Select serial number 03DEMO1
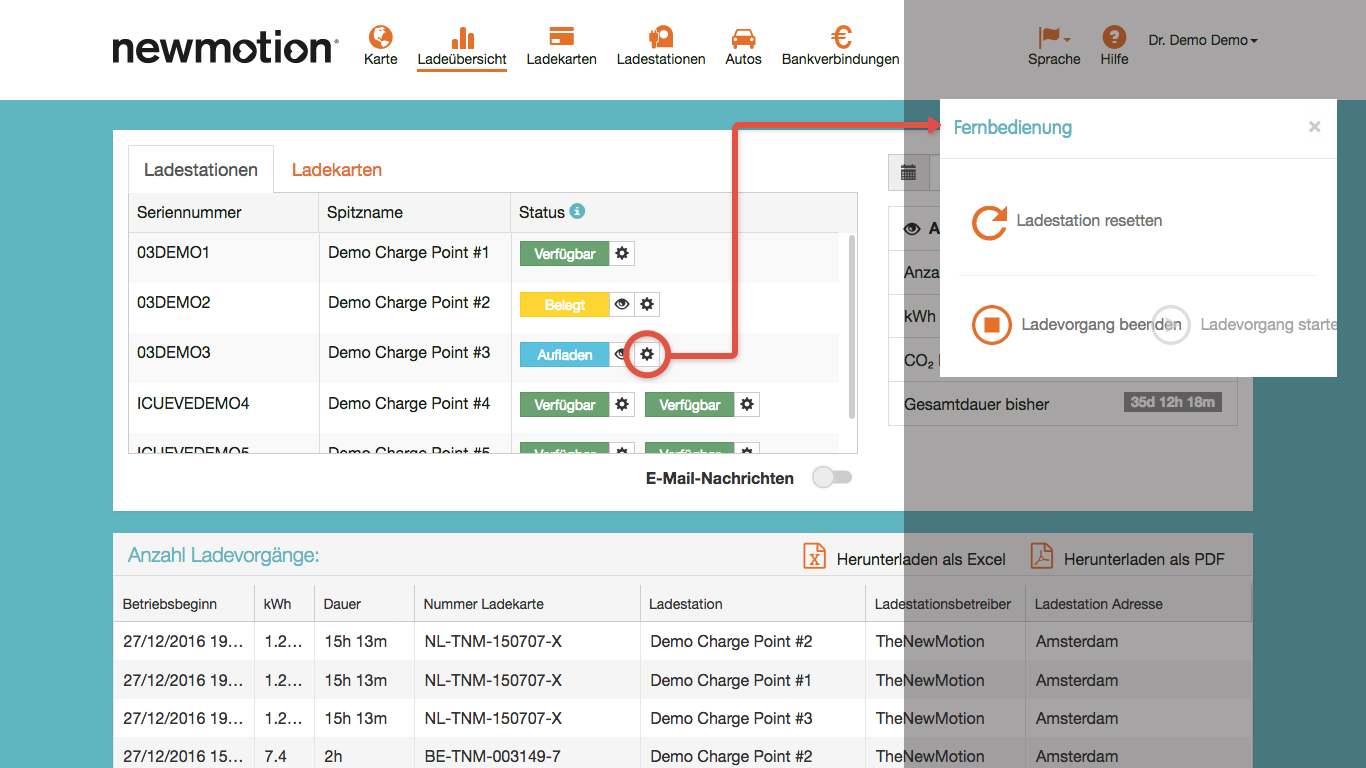This screenshot has width=1366, height=768. coord(173,253)
